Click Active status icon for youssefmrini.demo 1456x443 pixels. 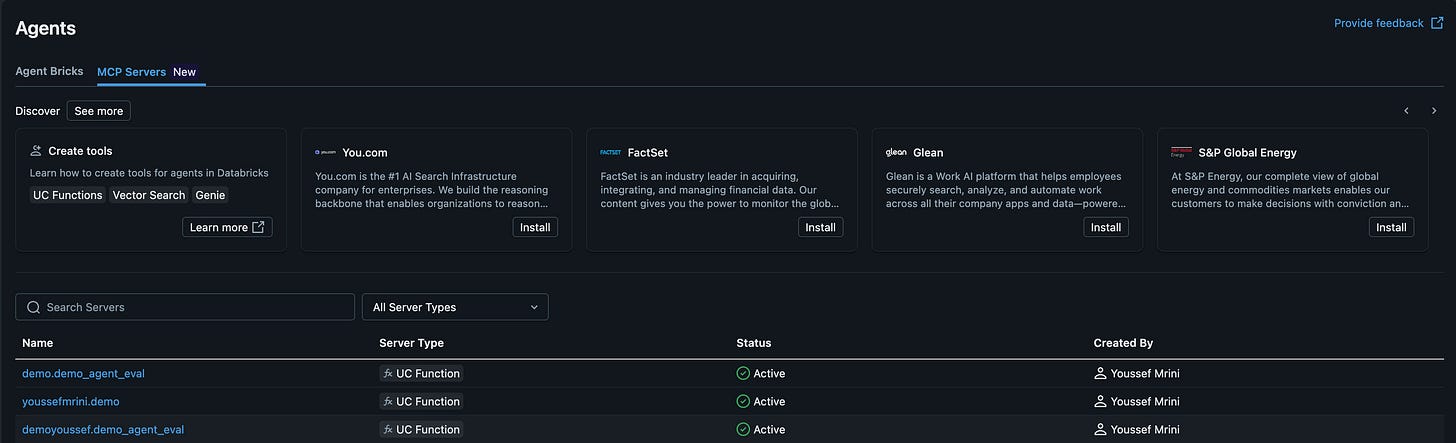pyautogui.click(x=743, y=401)
